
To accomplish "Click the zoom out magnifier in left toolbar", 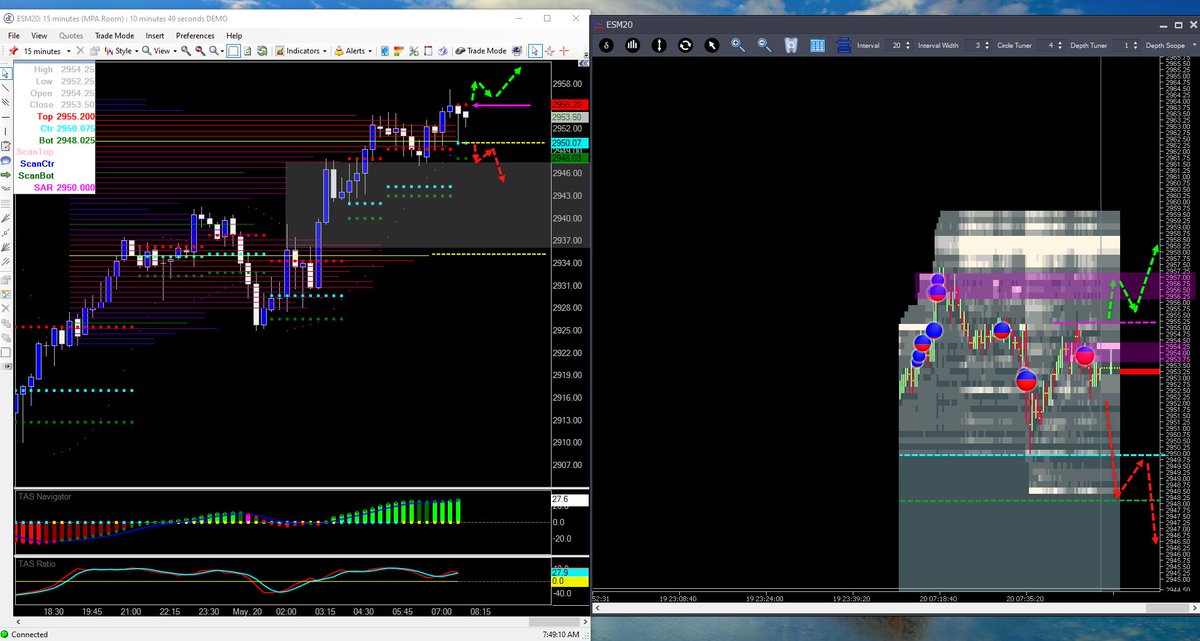I will point(200,50).
